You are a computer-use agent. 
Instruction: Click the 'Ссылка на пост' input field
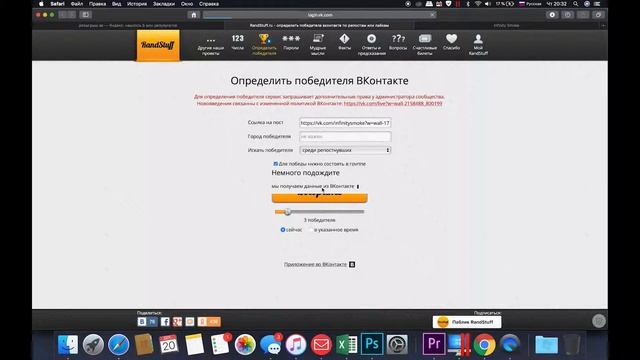click(x=345, y=123)
